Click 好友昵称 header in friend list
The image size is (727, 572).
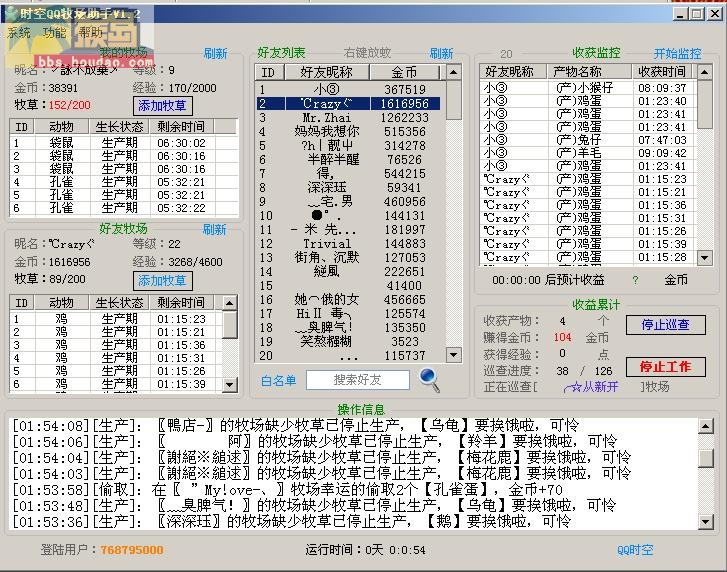coord(327,72)
